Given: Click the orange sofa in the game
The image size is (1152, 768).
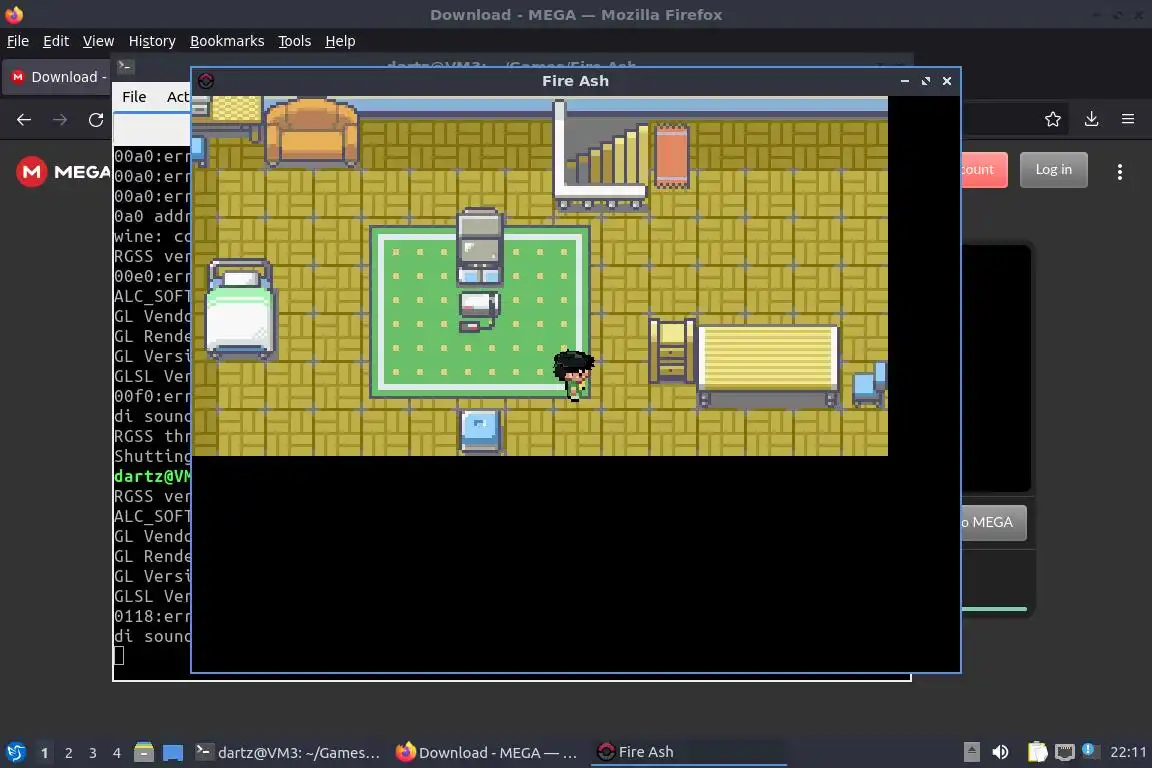Looking at the screenshot, I should (312, 132).
